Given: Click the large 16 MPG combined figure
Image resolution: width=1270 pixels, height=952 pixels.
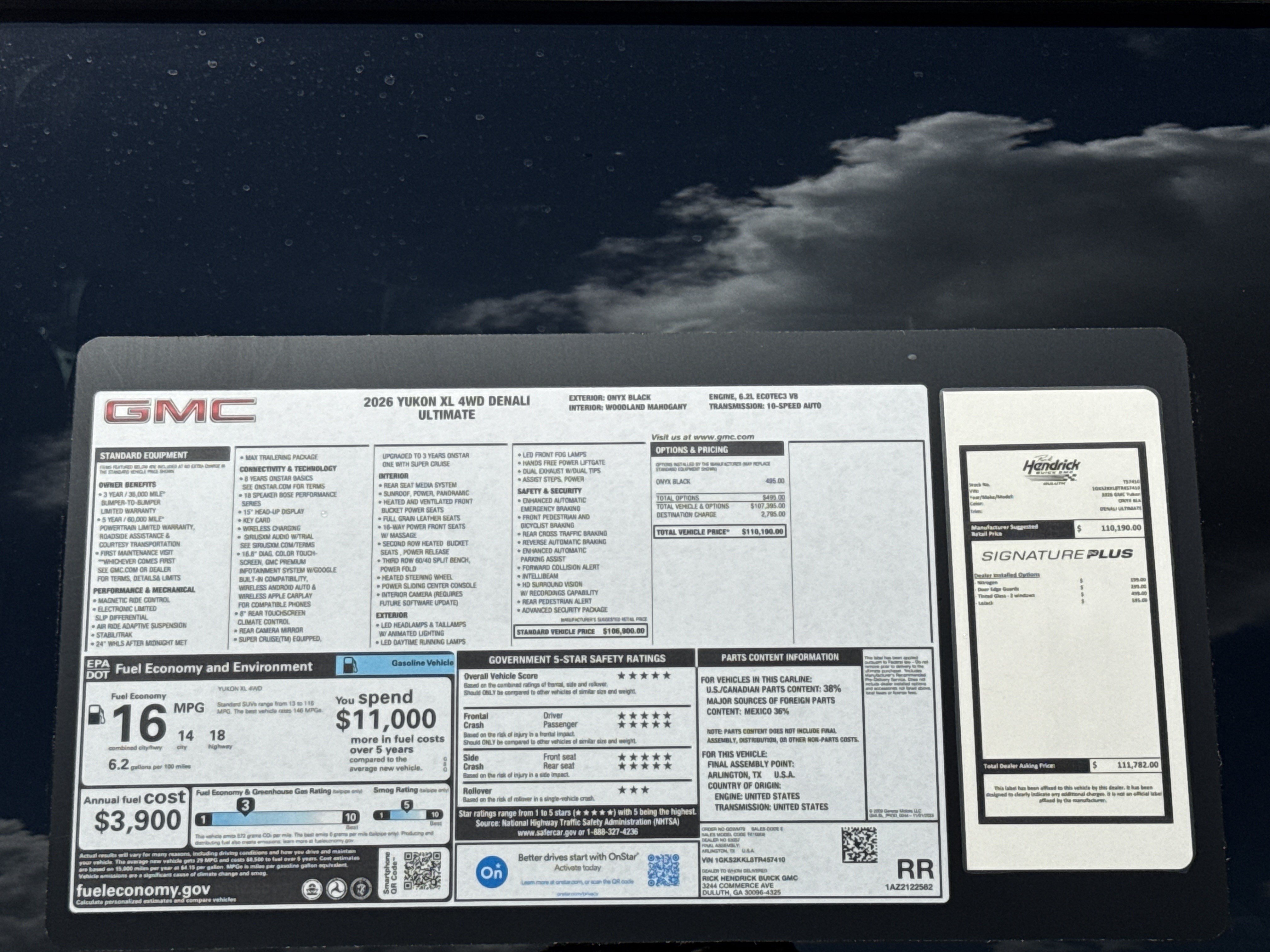Looking at the screenshot, I should 140,722.
